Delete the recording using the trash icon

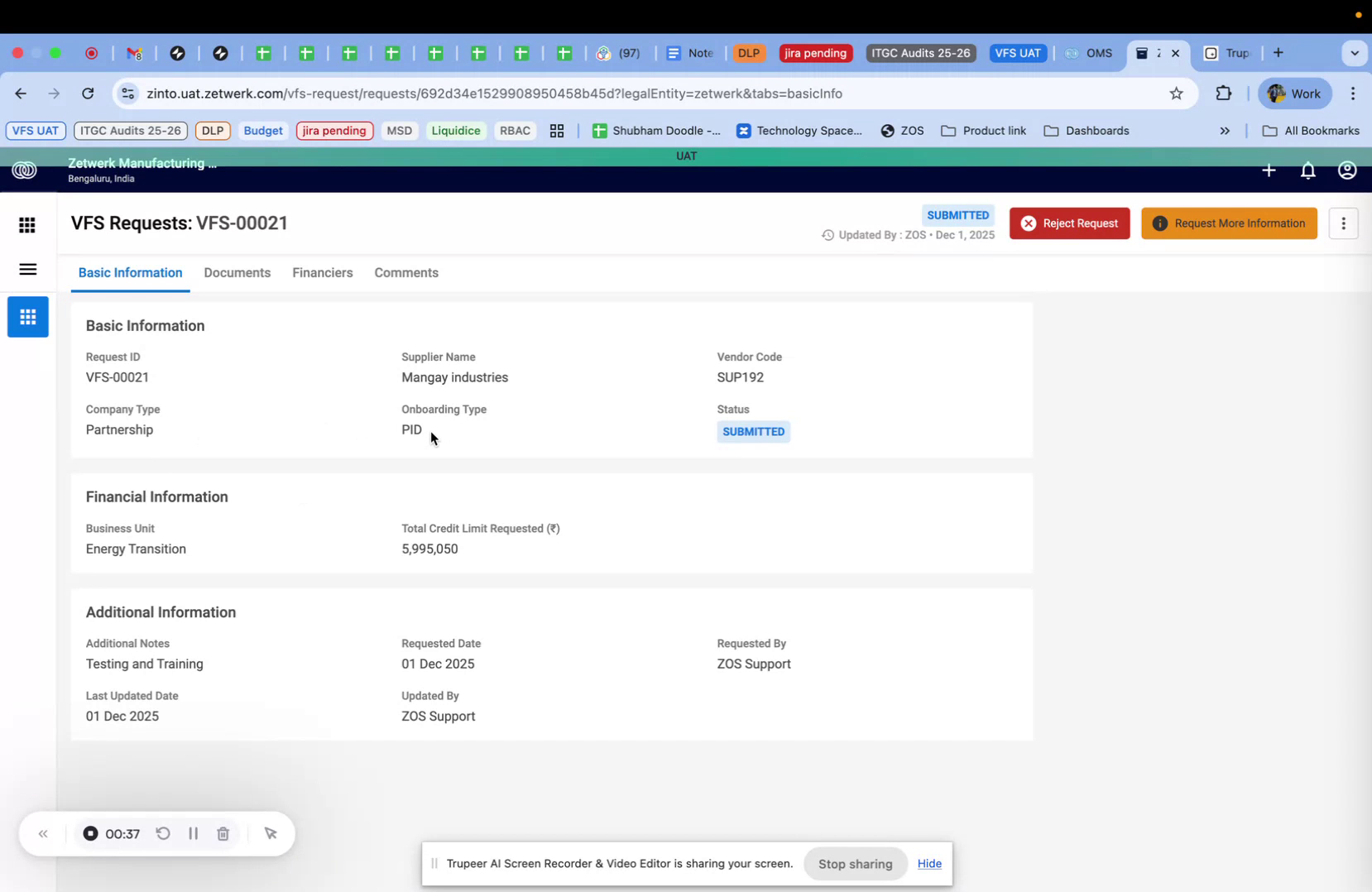(x=223, y=833)
